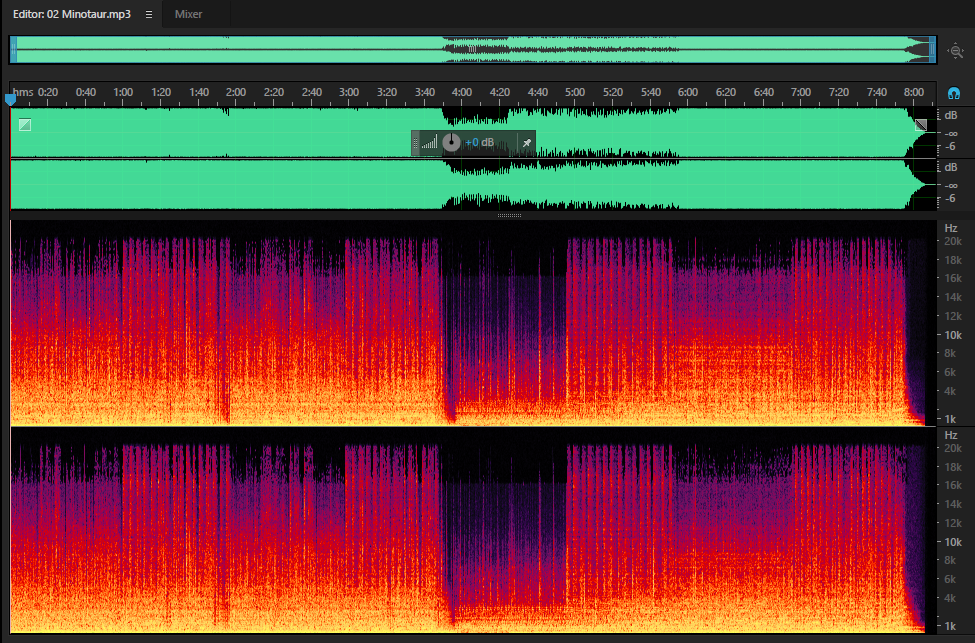The height and width of the screenshot is (643, 975).
Task: Click the lower channel dB scale label
Action: (951, 167)
